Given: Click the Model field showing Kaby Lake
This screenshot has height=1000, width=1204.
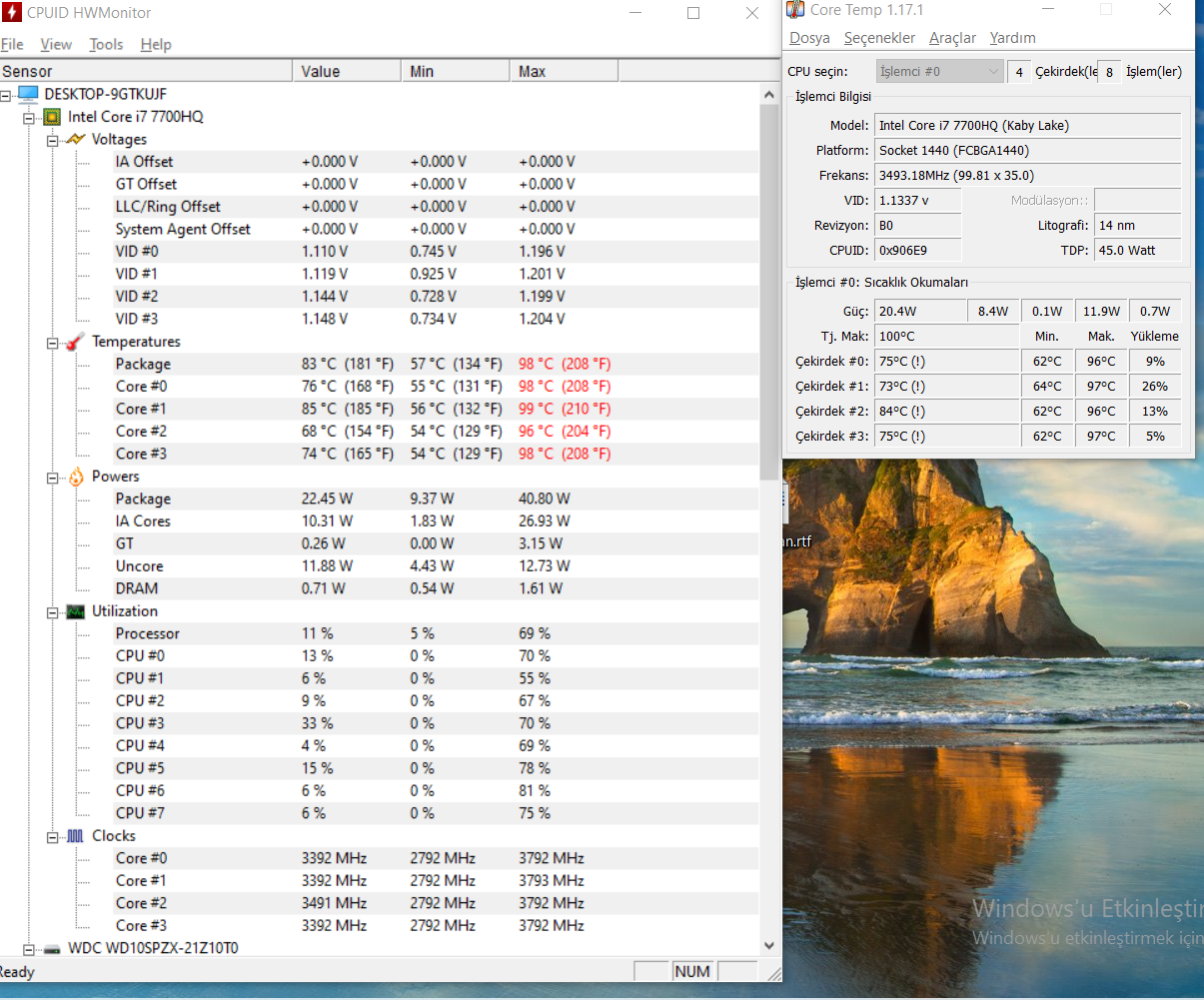Looking at the screenshot, I should [x=1028, y=126].
